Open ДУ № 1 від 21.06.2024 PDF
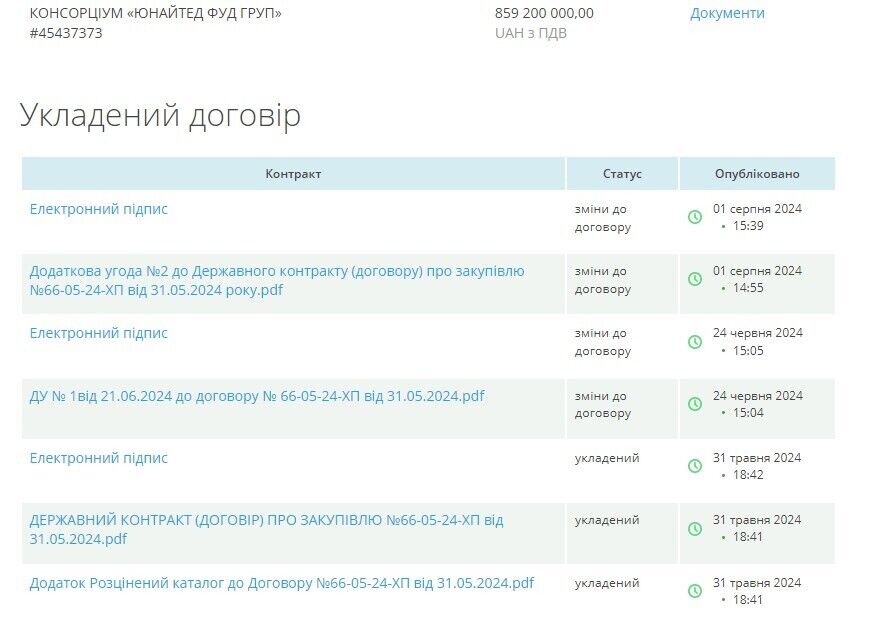Viewport: 874px width, 619px height. coord(257,396)
